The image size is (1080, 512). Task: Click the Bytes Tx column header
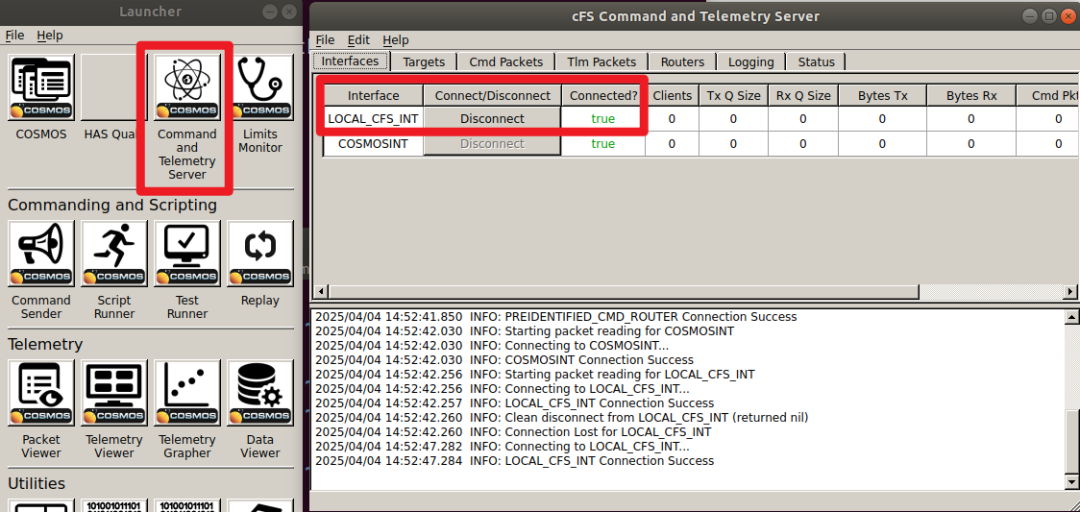[x=882, y=96]
